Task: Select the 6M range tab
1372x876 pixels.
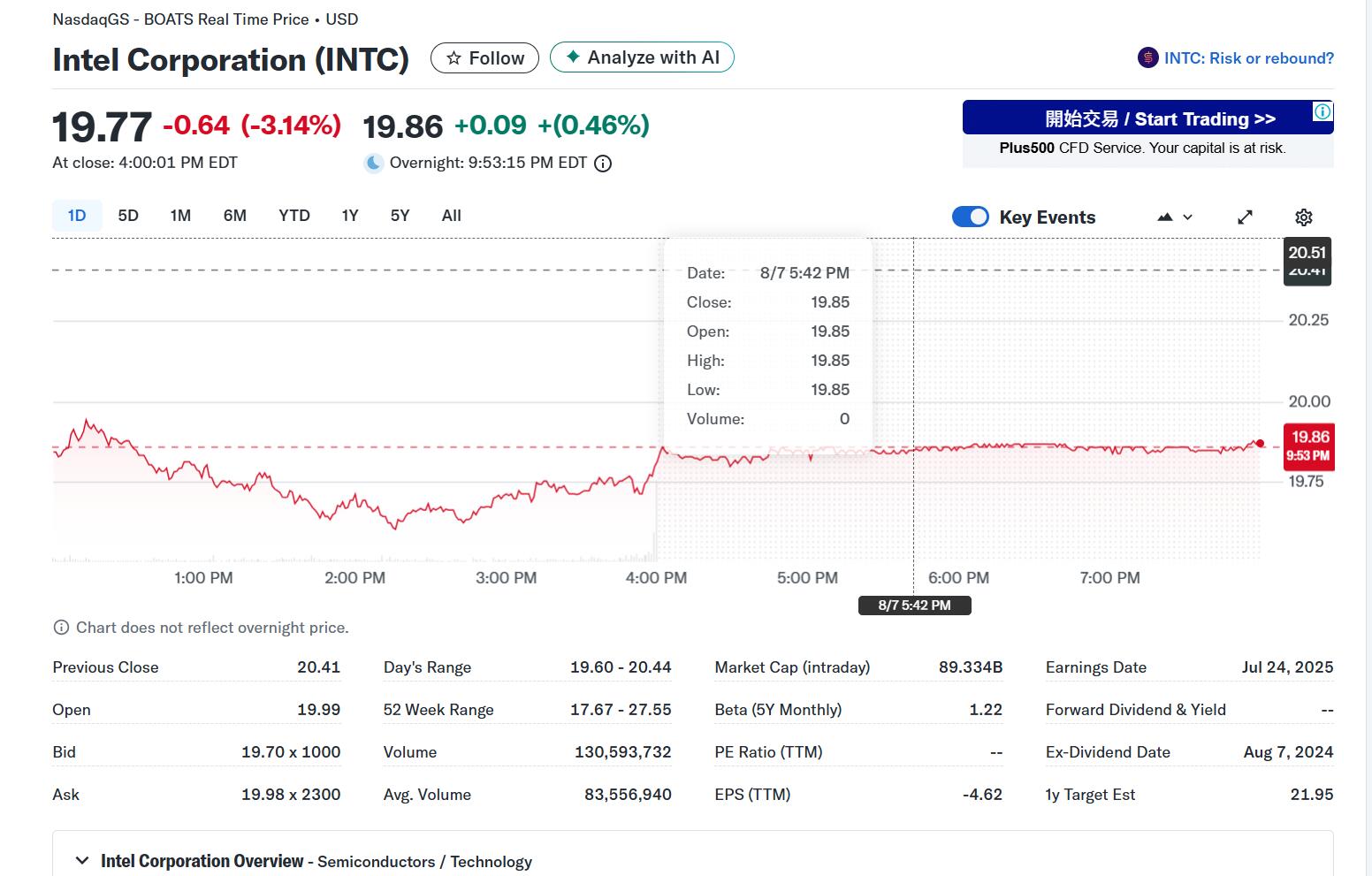Action: [x=235, y=216]
